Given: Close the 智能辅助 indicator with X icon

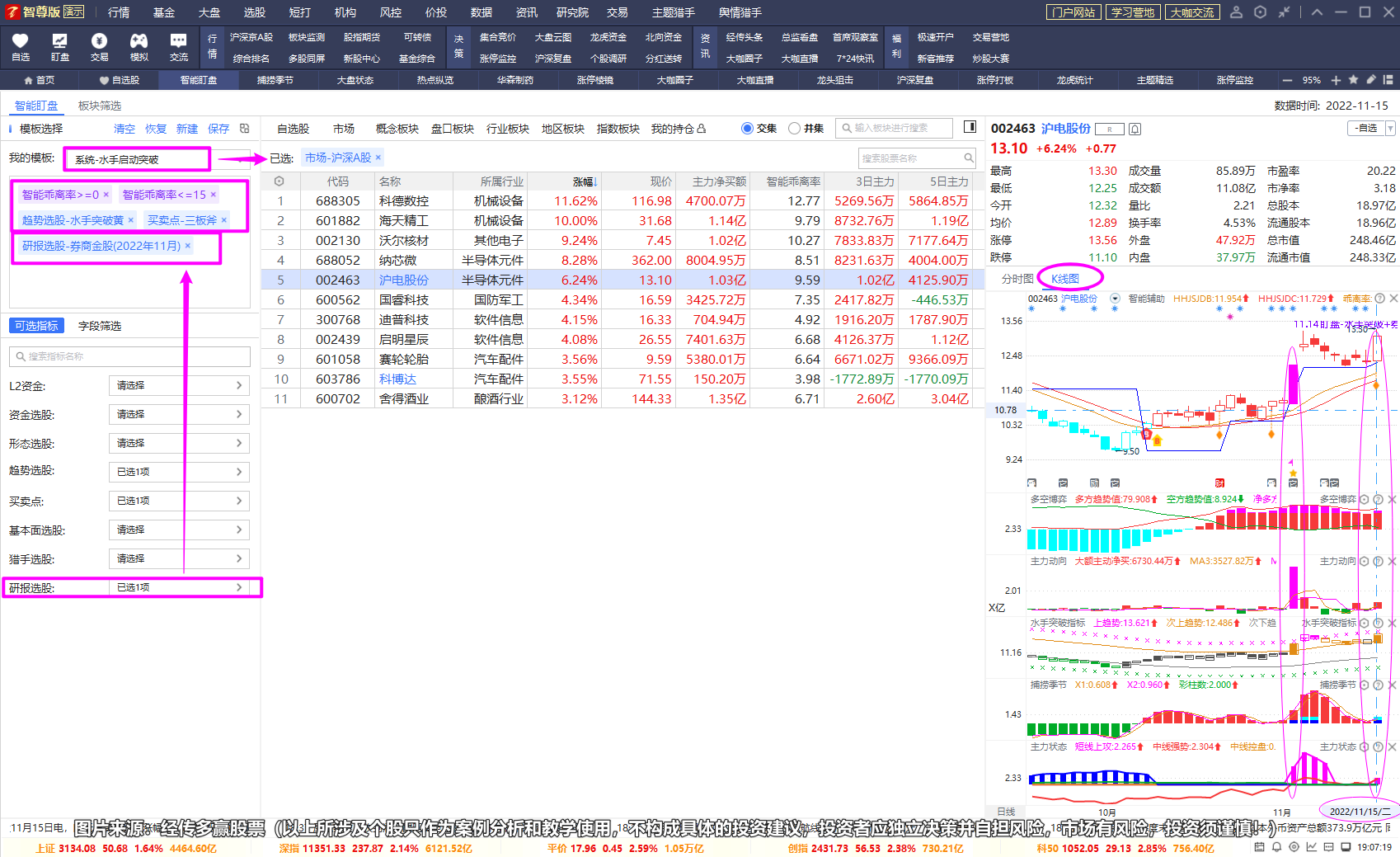Looking at the screenshot, I should point(1393,299).
